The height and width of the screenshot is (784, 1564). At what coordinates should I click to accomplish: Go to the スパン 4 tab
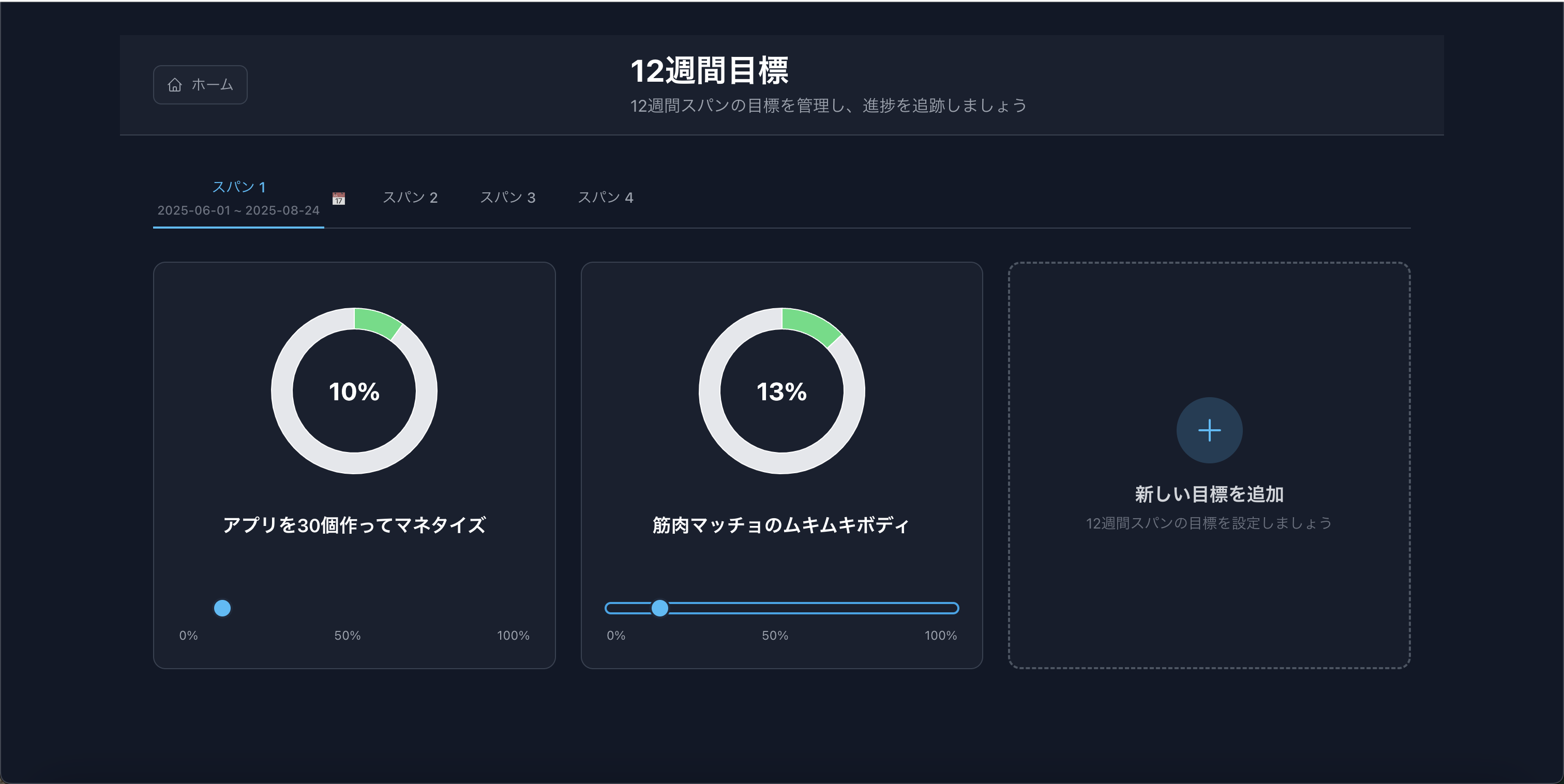click(605, 198)
